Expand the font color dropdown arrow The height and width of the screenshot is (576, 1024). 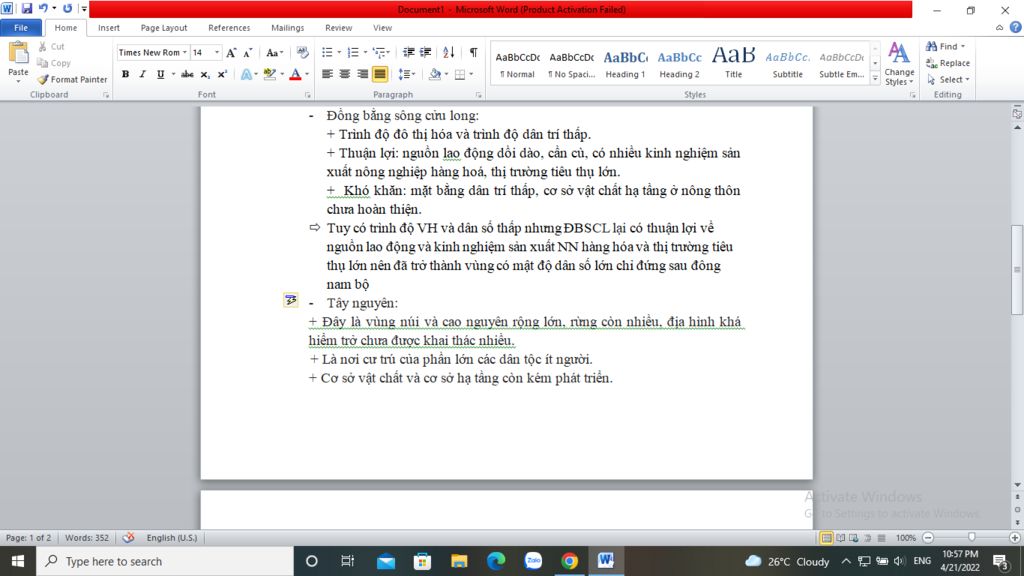(307, 74)
